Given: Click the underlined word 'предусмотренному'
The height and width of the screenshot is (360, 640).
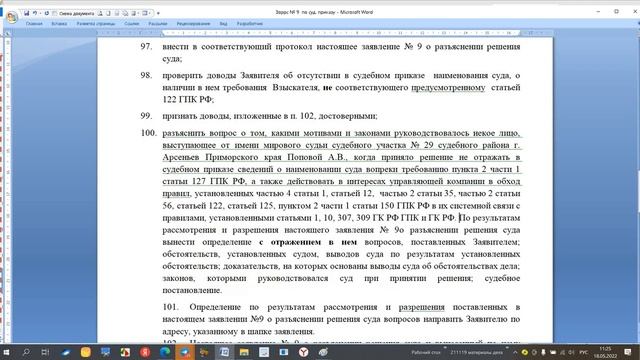Looking at the screenshot, I should (x=448, y=87).
